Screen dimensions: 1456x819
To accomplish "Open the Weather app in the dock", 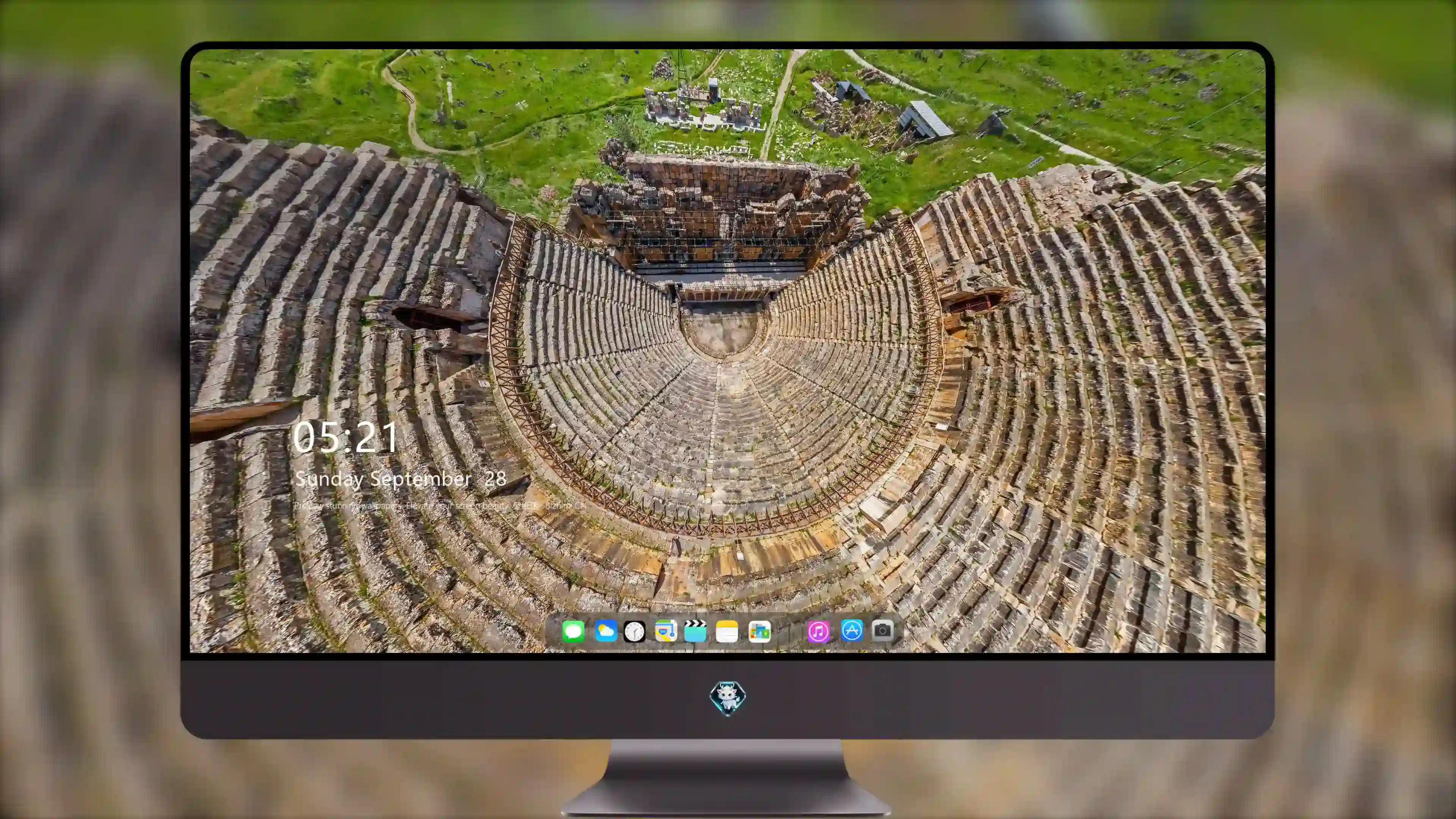I will [x=606, y=631].
